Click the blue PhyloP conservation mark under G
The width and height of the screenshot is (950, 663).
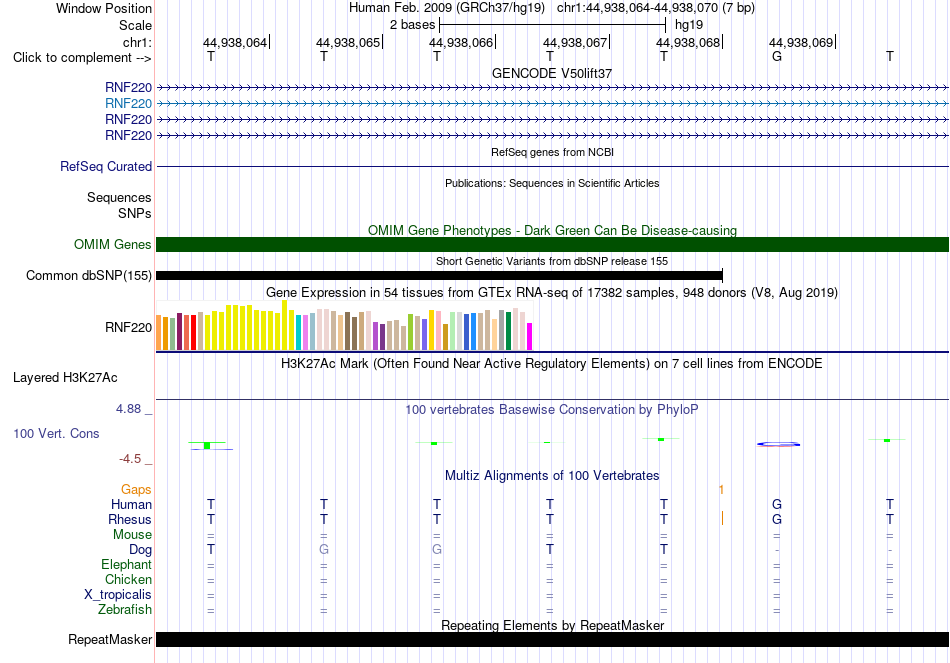[779, 444]
